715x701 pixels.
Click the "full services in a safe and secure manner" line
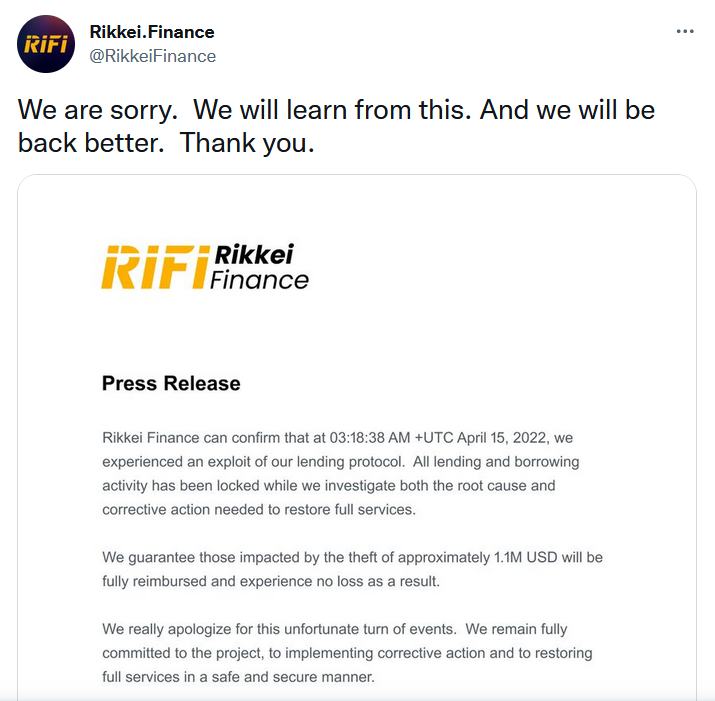(x=238, y=677)
